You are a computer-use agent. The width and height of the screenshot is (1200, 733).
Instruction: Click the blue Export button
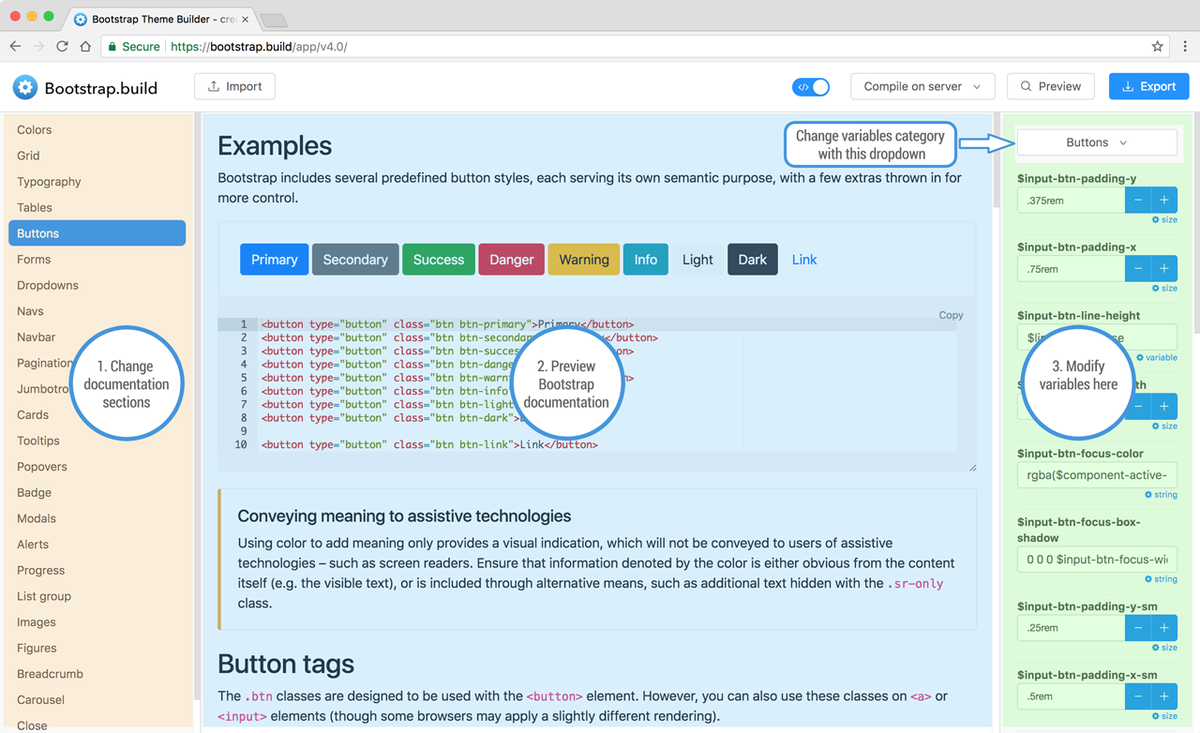1148,86
